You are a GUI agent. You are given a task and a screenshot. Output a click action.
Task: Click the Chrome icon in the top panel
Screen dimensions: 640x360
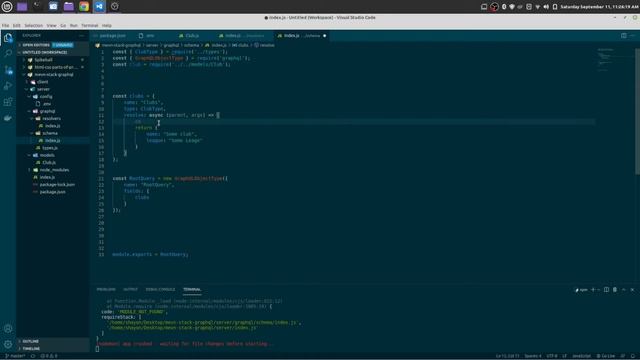pos(84,7)
